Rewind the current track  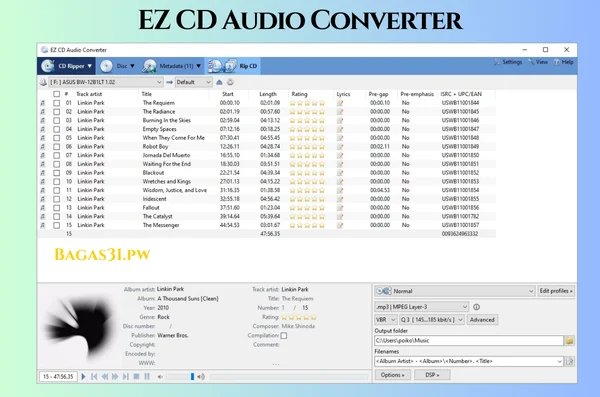pyautogui.click(x=104, y=377)
